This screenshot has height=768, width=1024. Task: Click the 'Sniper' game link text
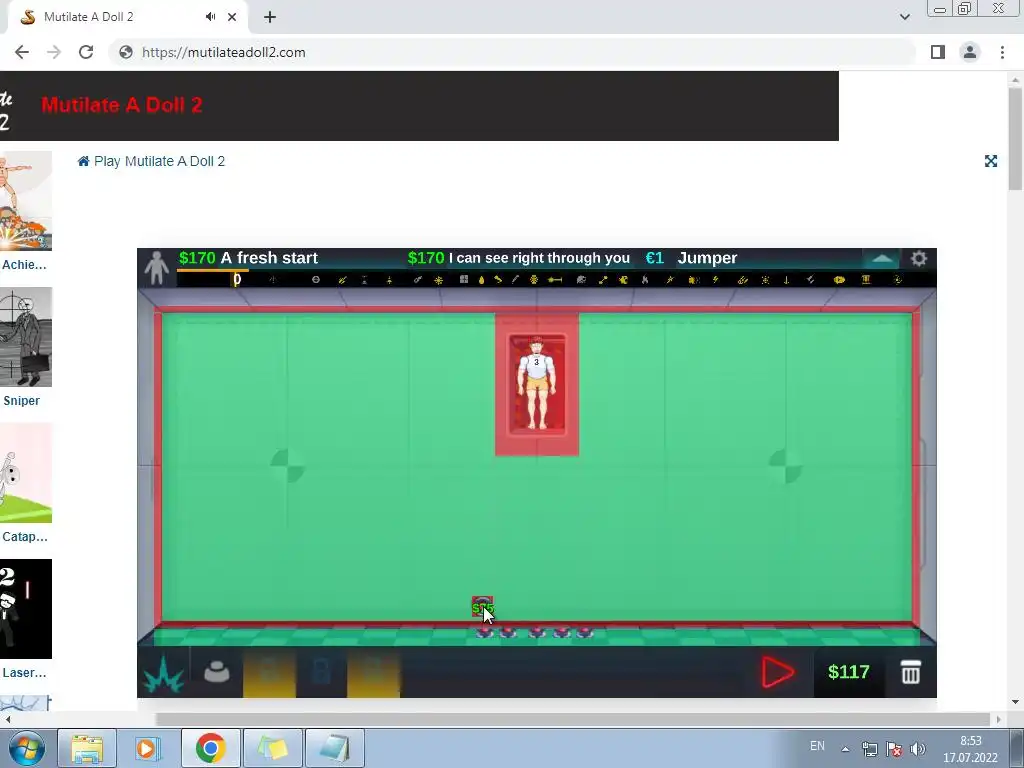[x=22, y=401]
